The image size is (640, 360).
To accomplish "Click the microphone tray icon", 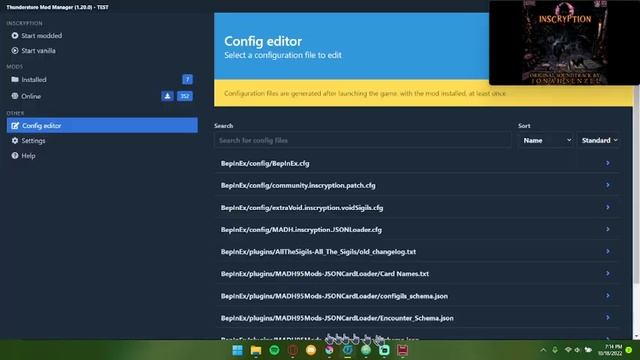I will pos(555,350).
